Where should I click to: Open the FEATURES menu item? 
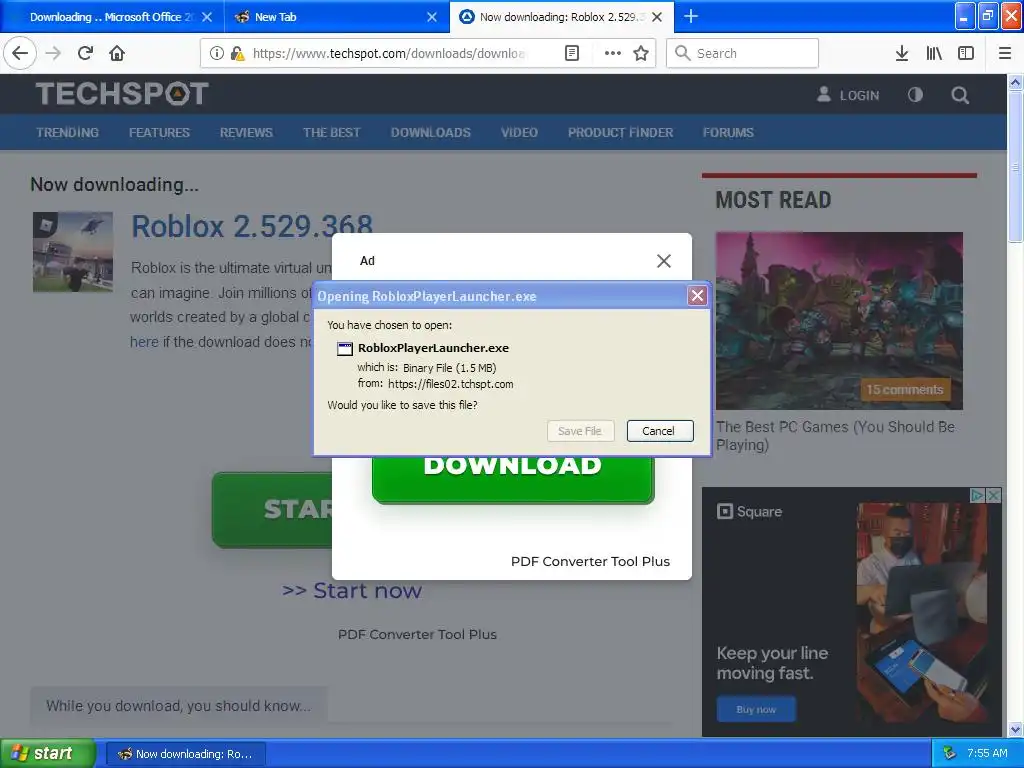click(159, 133)
